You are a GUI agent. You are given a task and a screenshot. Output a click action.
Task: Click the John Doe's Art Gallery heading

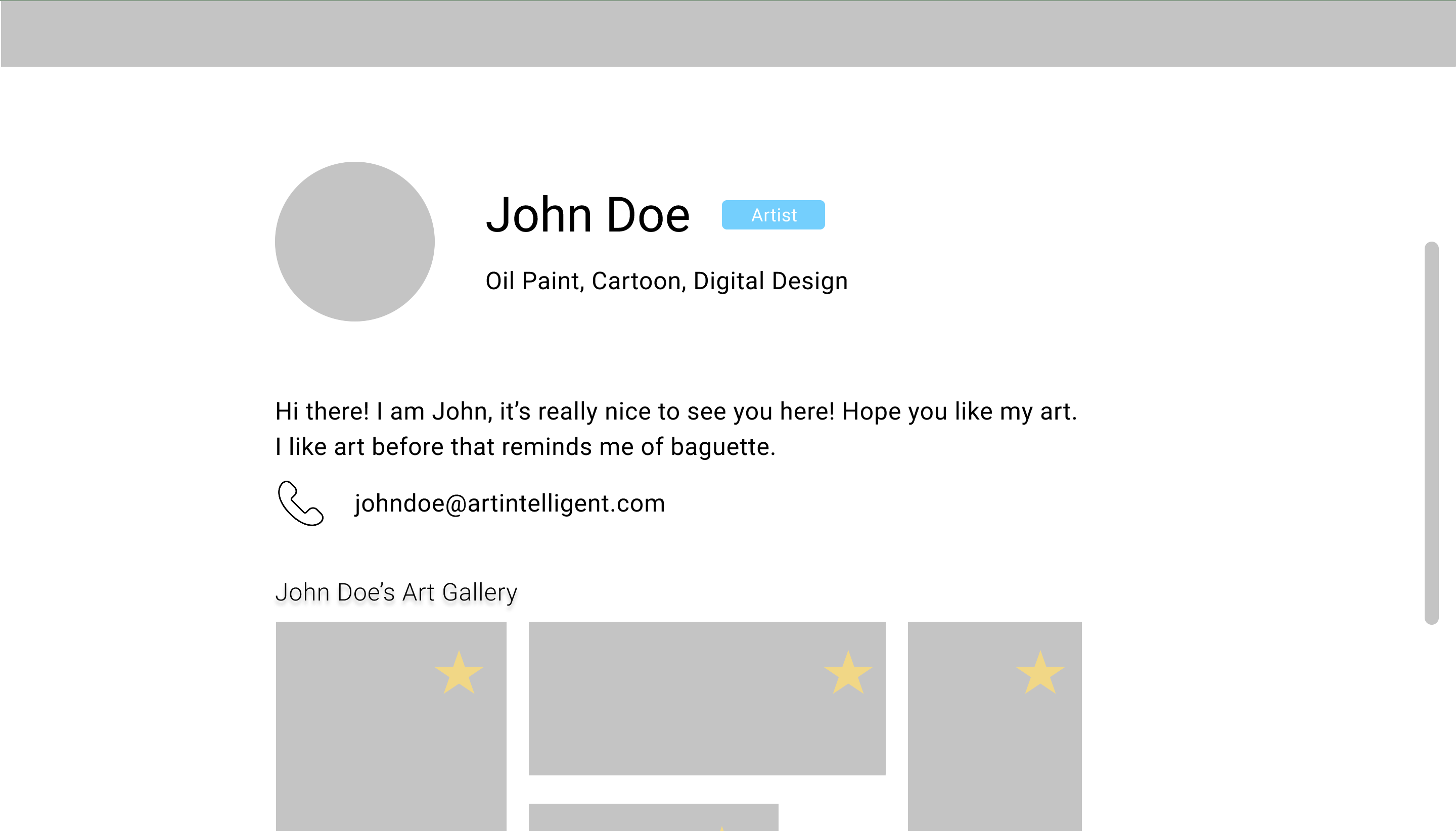click(x=396, y=592)
